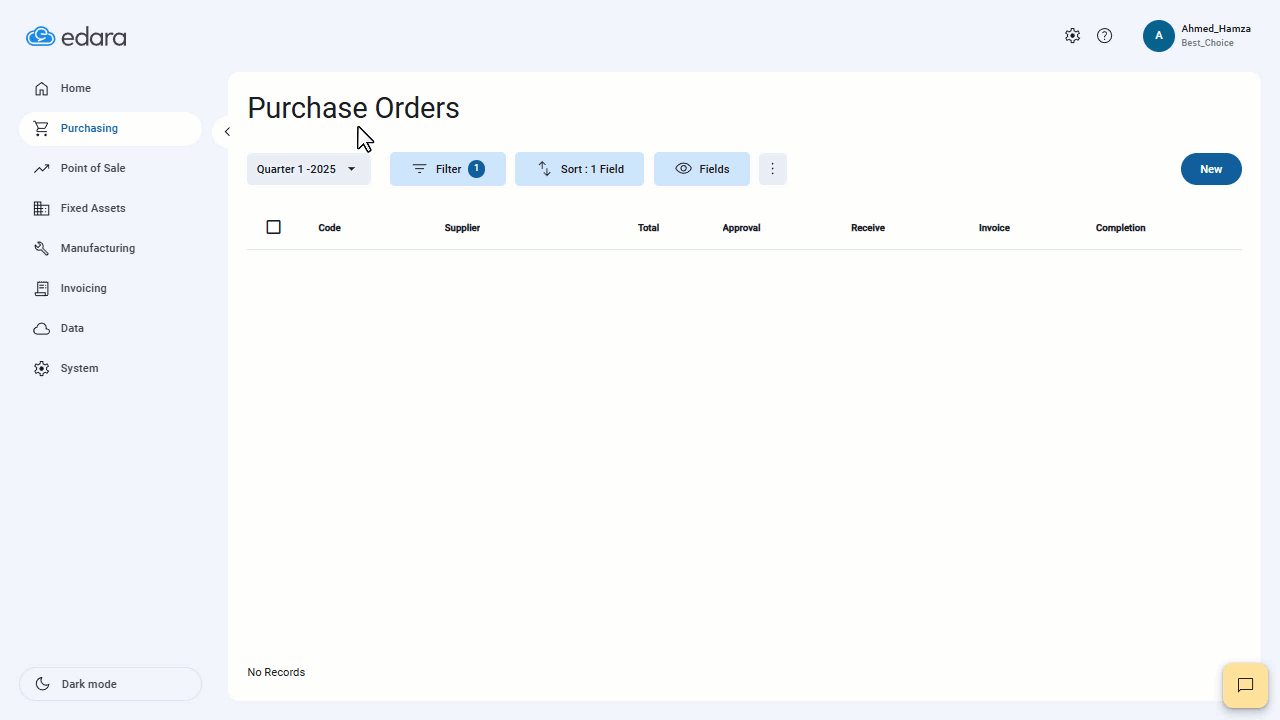
Task: Click the Receive column header
Action: point(868,228)
